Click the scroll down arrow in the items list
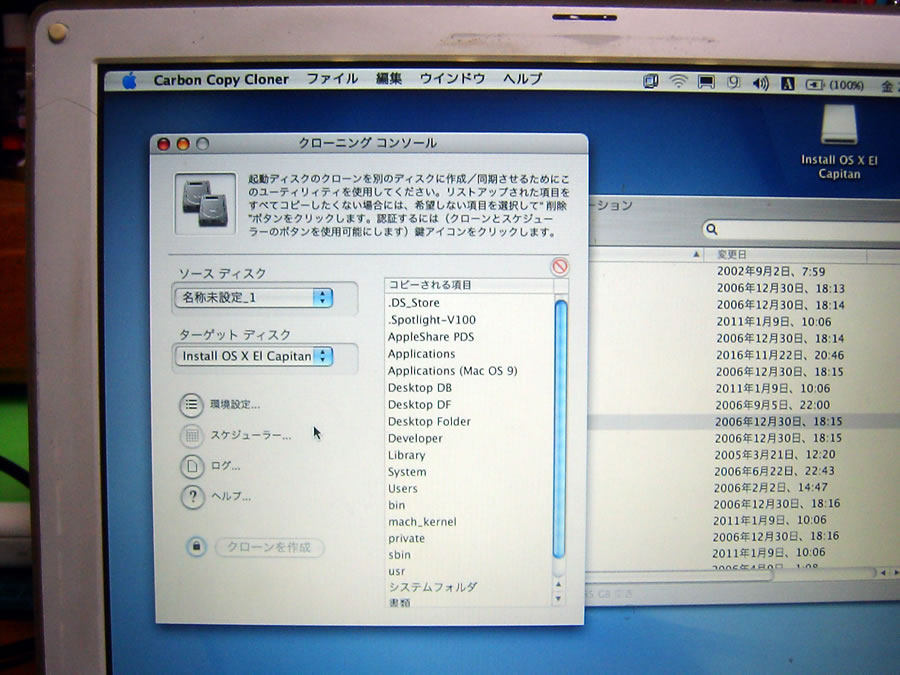The image size is (900, 675). tap(558, 599)
